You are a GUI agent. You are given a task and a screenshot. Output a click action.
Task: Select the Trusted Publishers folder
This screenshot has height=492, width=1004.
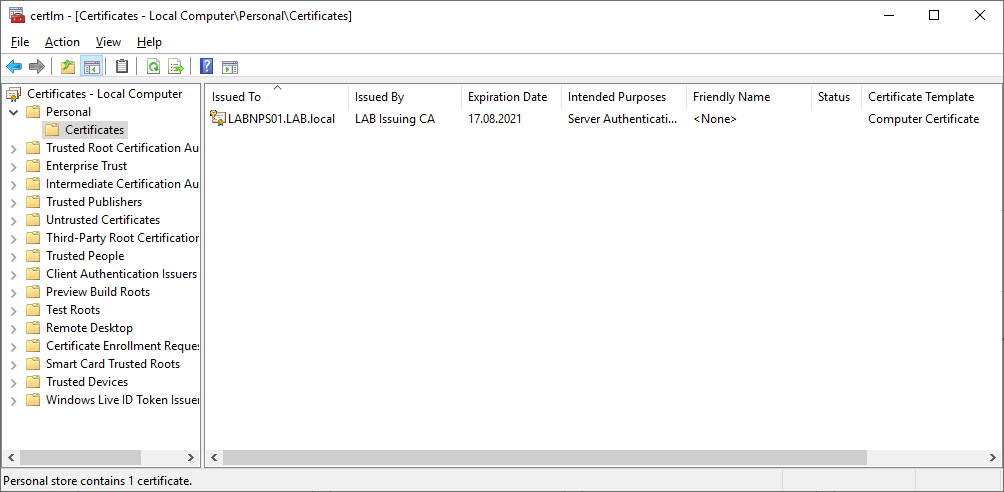93,202
